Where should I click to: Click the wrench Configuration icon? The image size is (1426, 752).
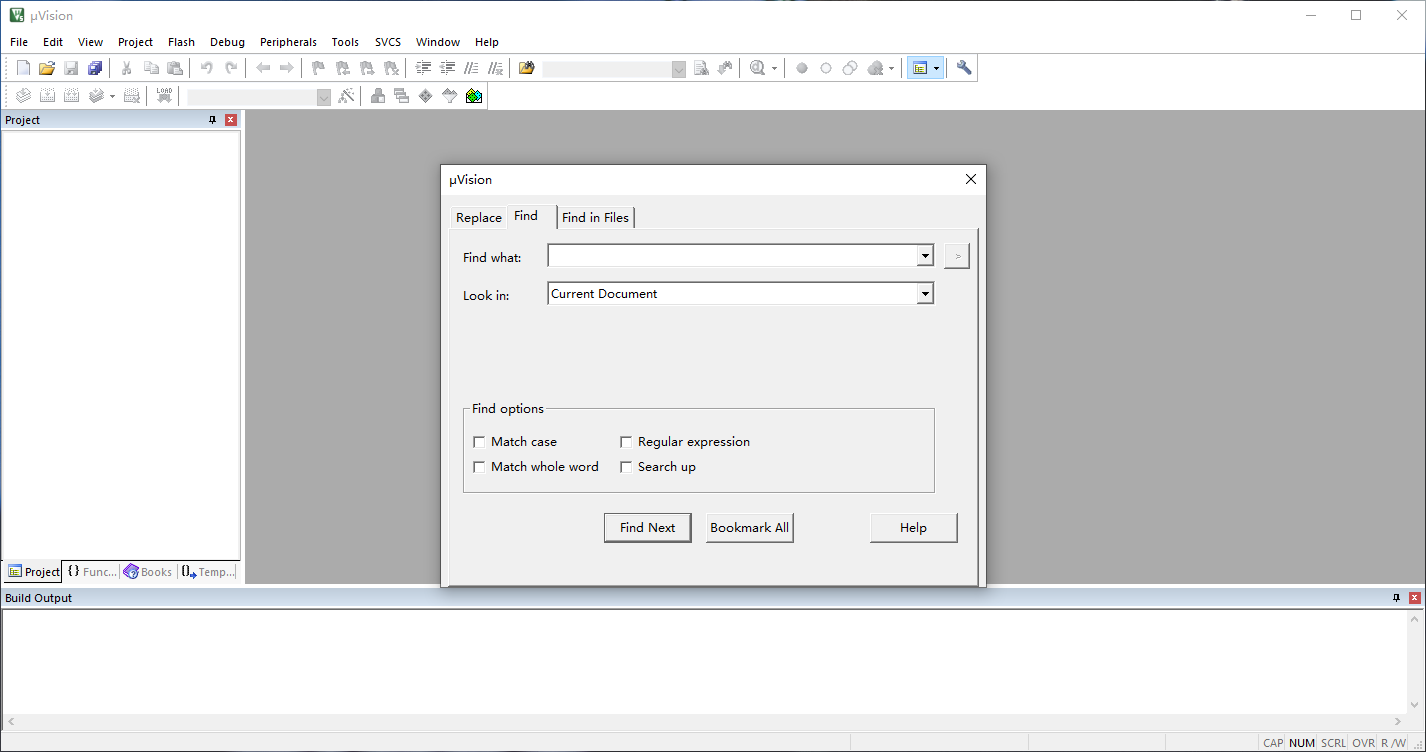964,68
